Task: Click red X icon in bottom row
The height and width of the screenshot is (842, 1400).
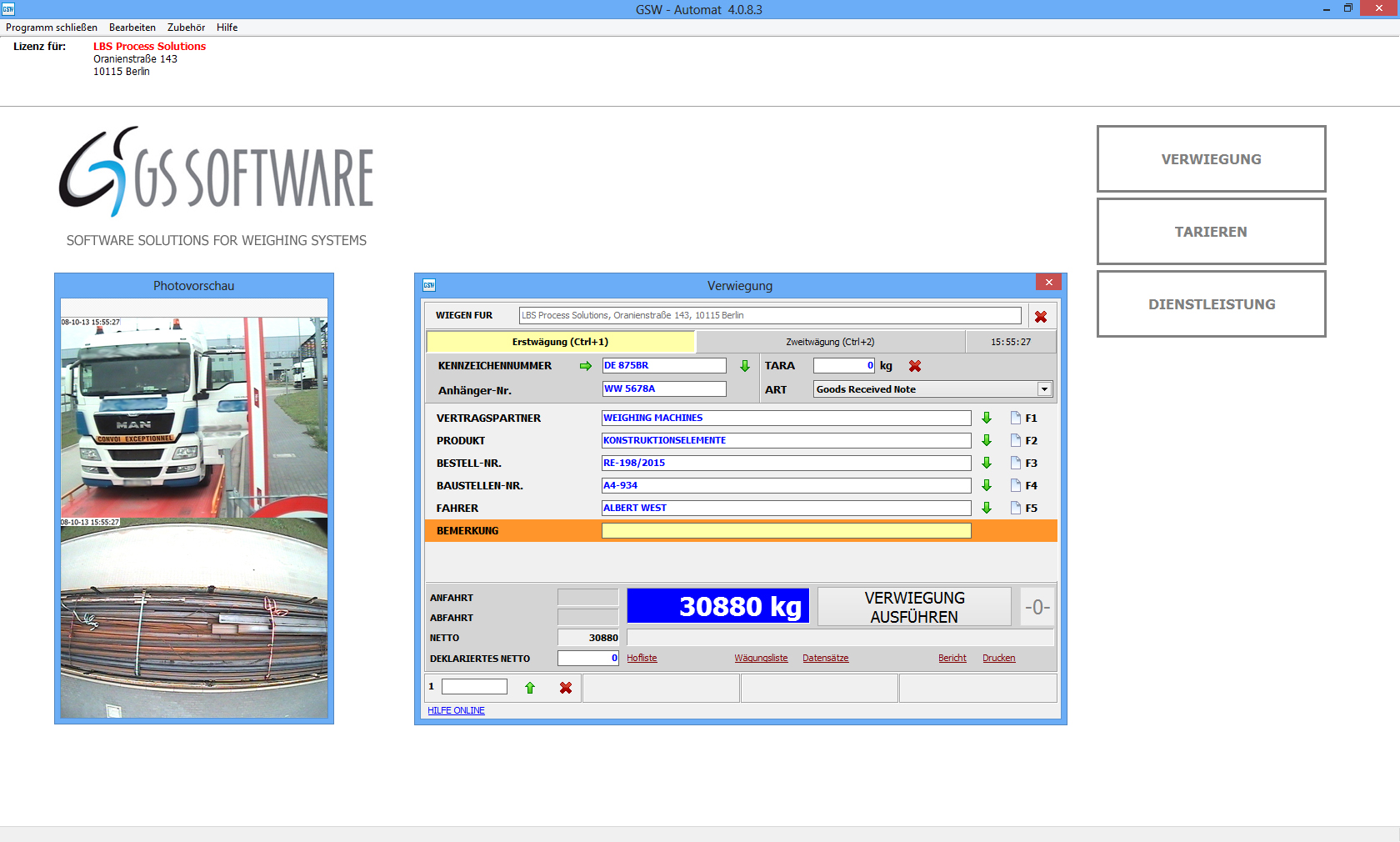Action: click(566, 688)
